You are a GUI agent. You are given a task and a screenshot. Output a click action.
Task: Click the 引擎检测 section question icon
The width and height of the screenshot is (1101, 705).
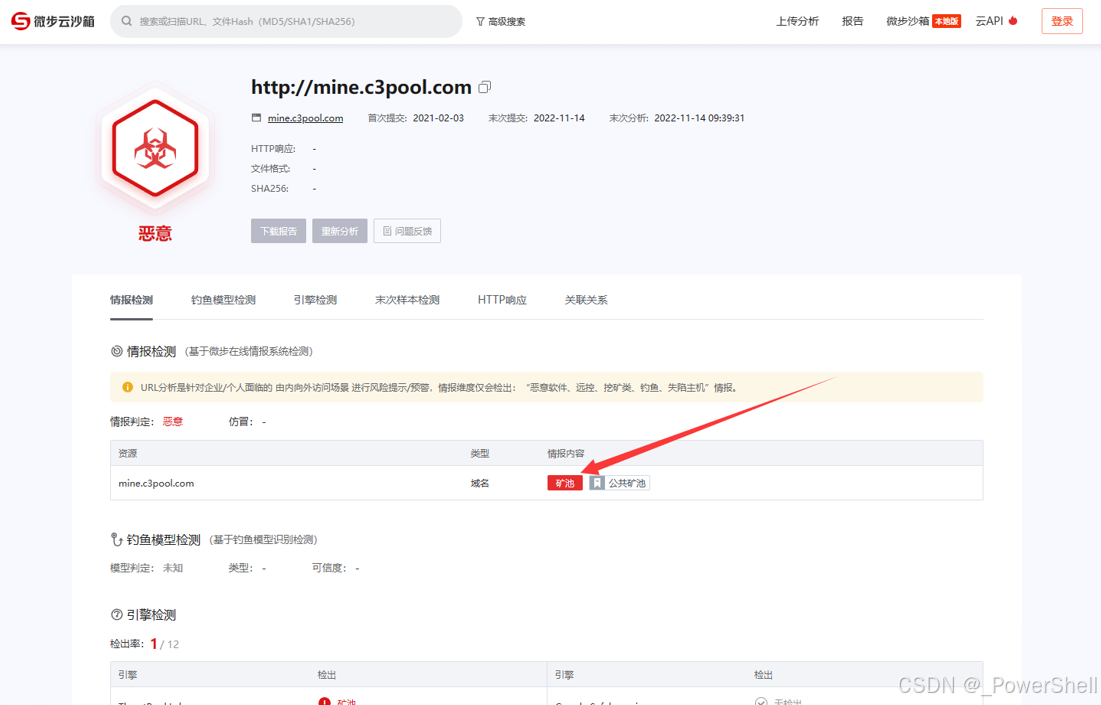point(117,614)
